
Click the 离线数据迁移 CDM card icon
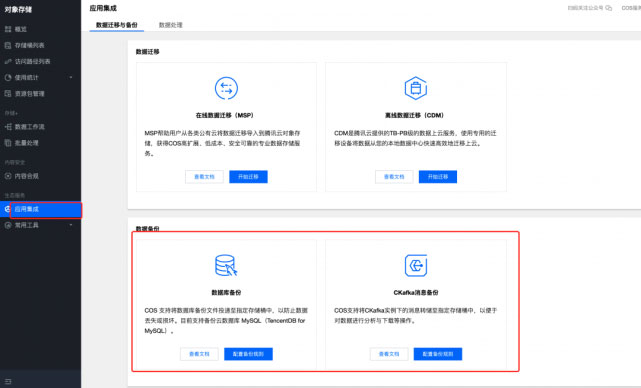click(416, 88)
